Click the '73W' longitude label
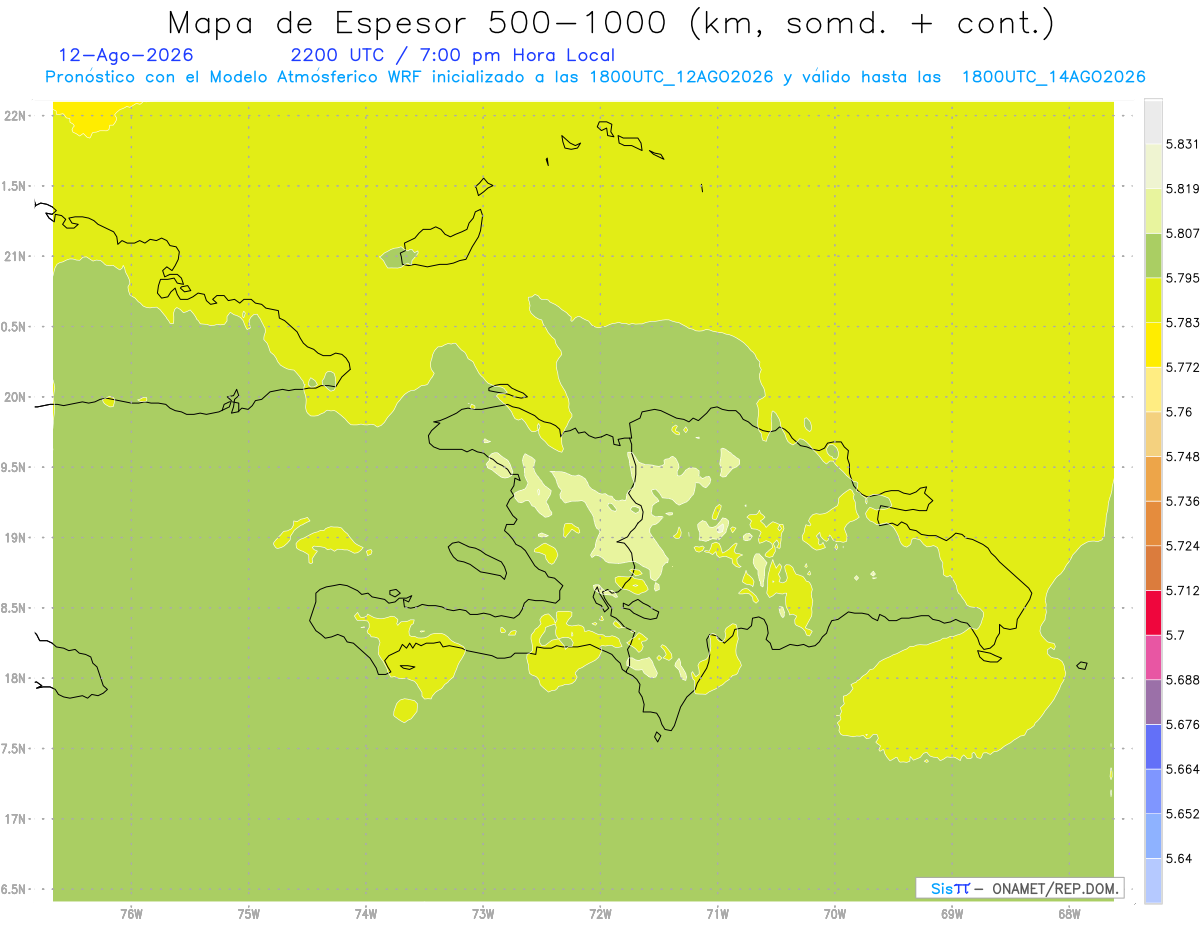Viewport: 1200px width, 927px height. pyautogui.click(x=483, y=914)
